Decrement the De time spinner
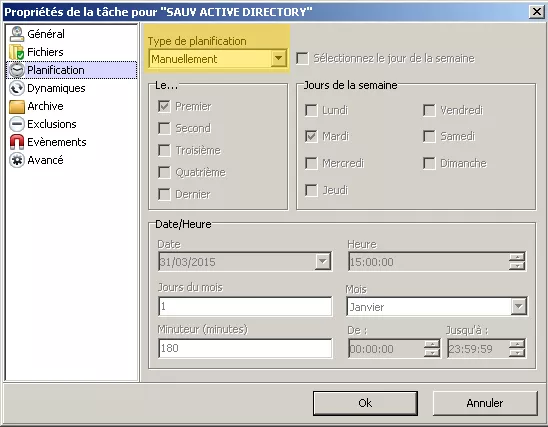 pos(432,353)
